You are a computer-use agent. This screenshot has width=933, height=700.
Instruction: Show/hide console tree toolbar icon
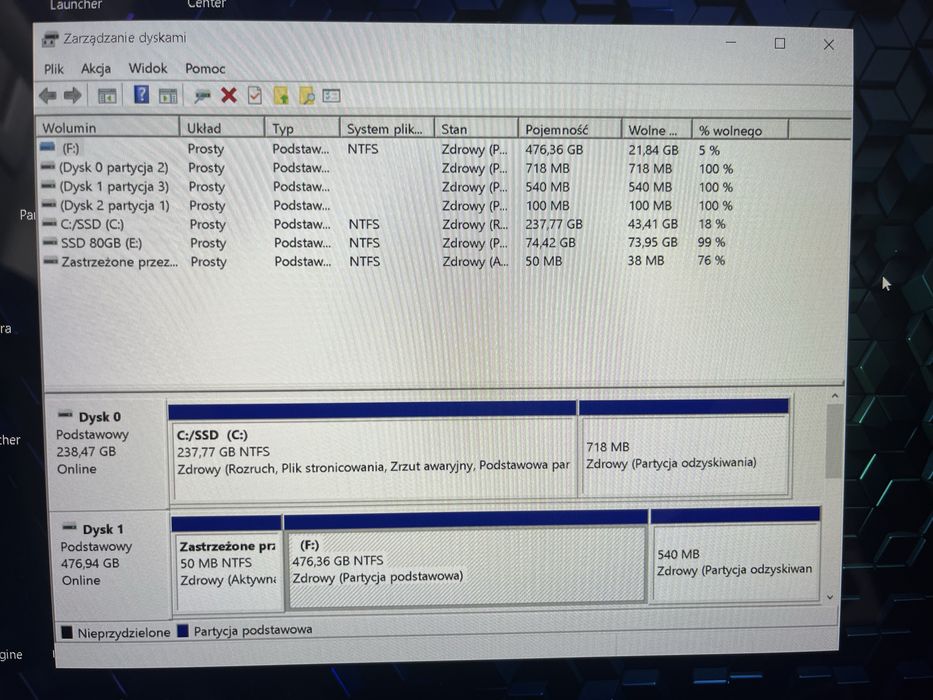point(107,95)
